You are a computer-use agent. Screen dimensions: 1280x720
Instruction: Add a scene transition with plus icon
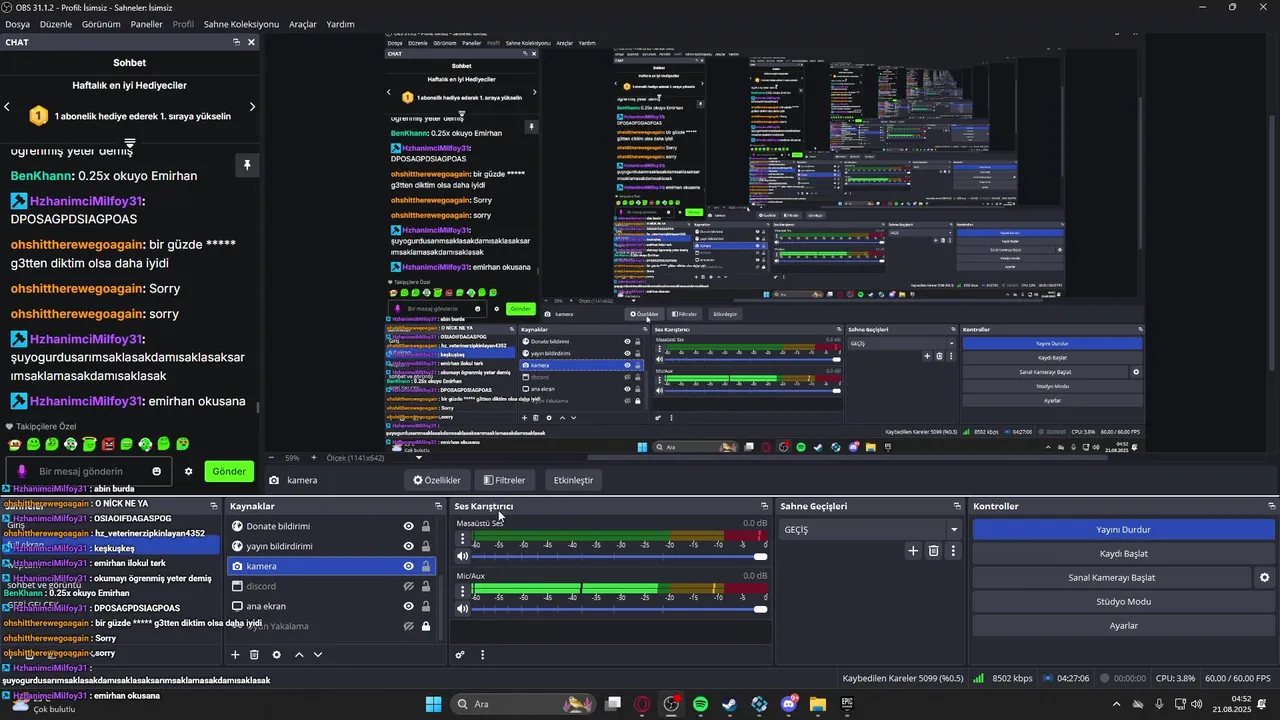[x=913, y=550]
